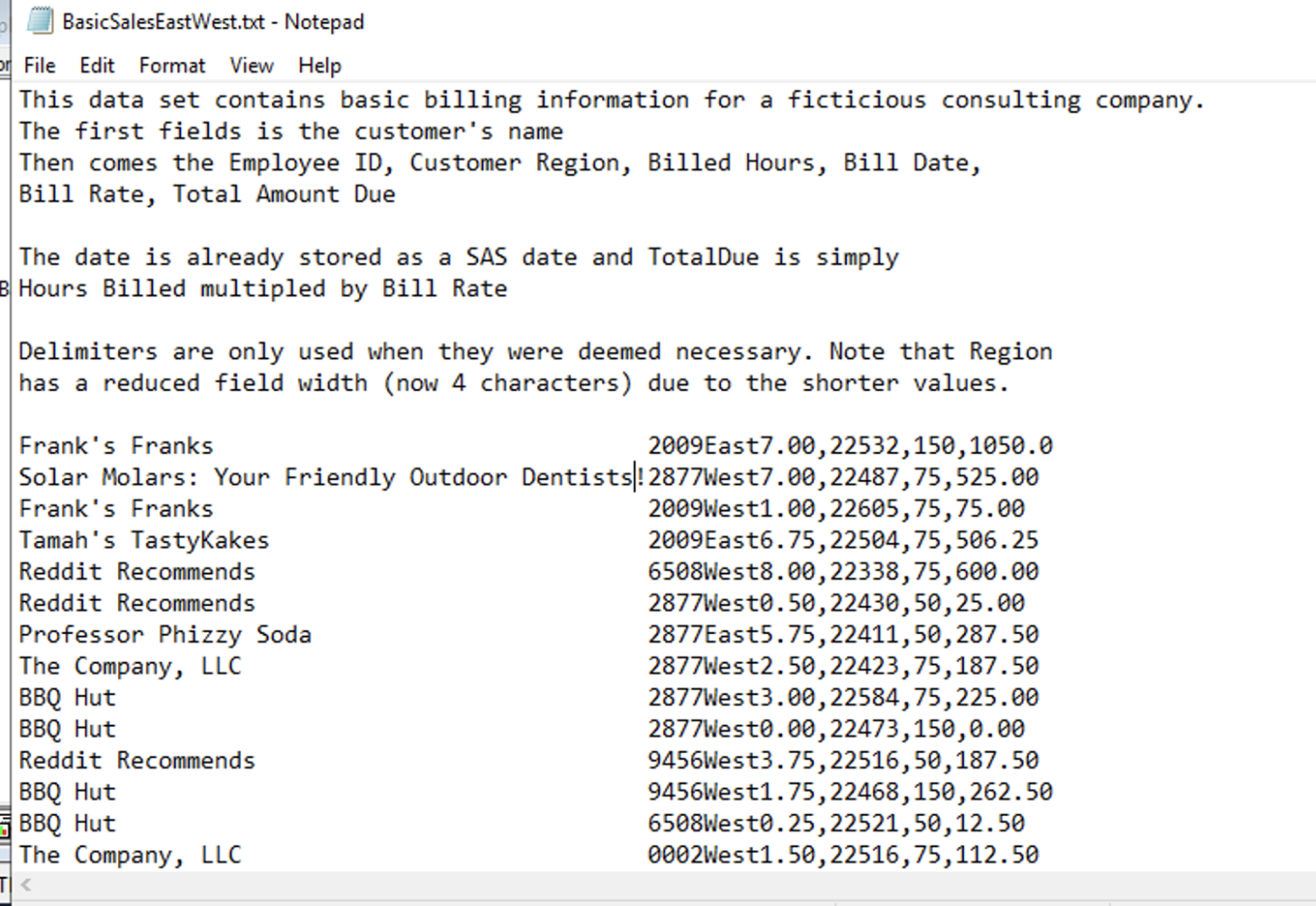Screen dimensions: 1316x906
Task: Click the value '2877East5.75,22411,50,287.50'
Action: click(x=843, y=635)
